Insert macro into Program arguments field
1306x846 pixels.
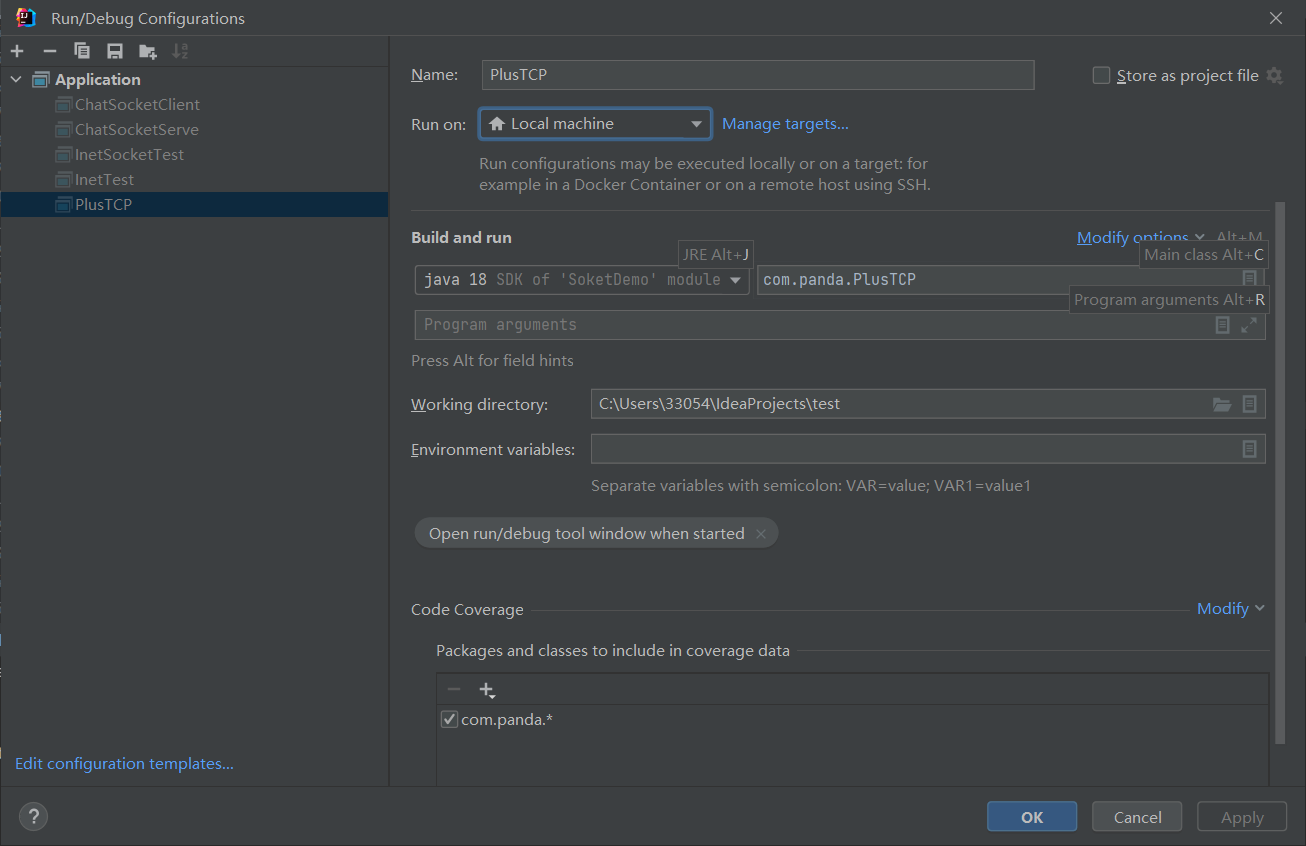[1222, 325]
